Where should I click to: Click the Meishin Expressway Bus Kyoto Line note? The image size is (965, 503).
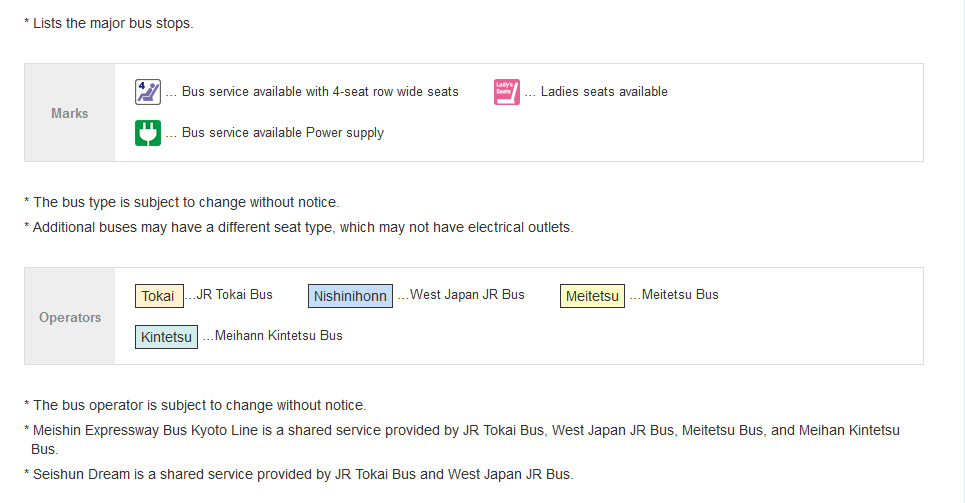click(462, 440)
